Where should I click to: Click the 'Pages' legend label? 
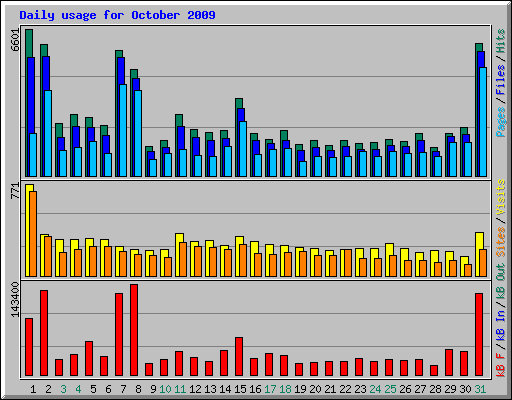501,122
